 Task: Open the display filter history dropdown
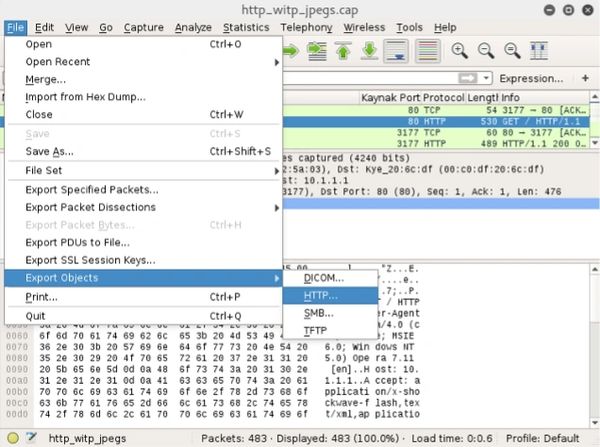(x=486, y=78)
